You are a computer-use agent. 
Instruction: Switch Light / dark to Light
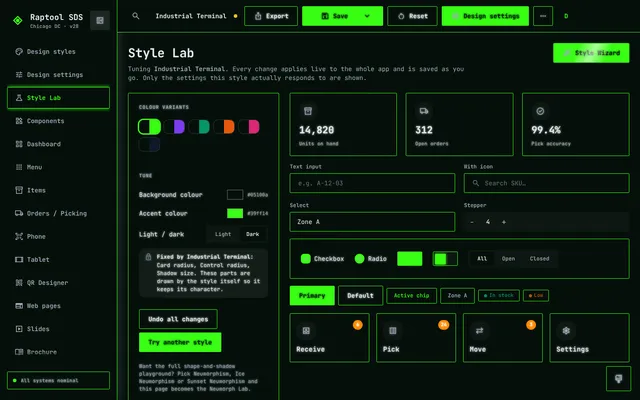(223, 234)
